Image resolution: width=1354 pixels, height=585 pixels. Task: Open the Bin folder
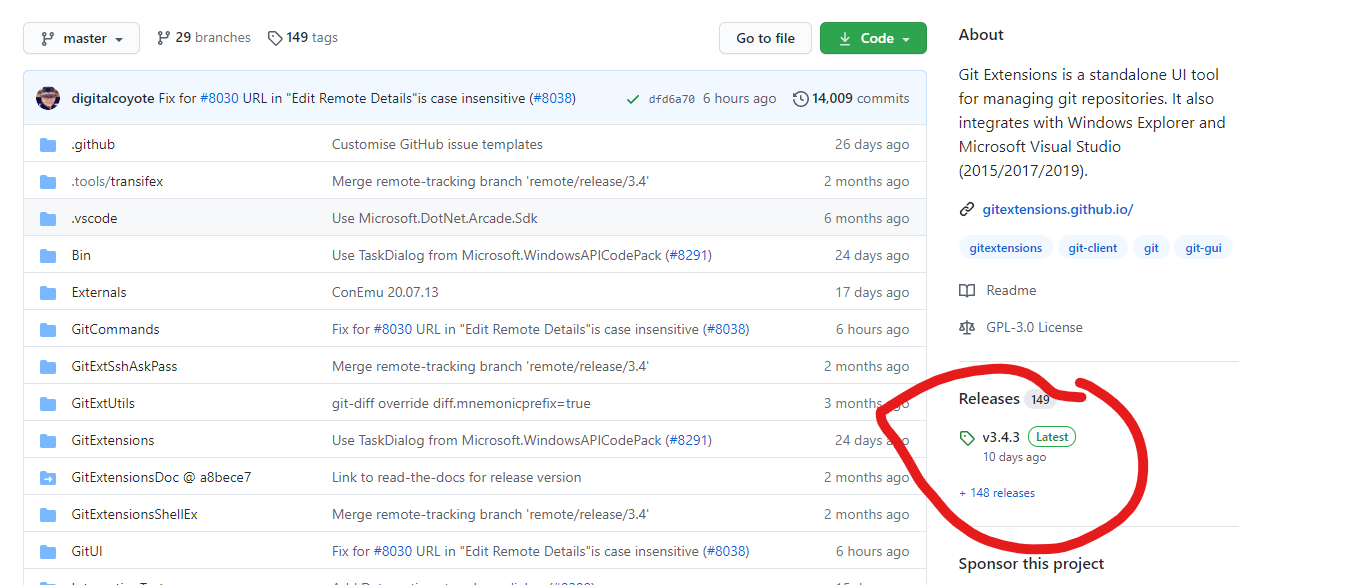click(81, 255)
